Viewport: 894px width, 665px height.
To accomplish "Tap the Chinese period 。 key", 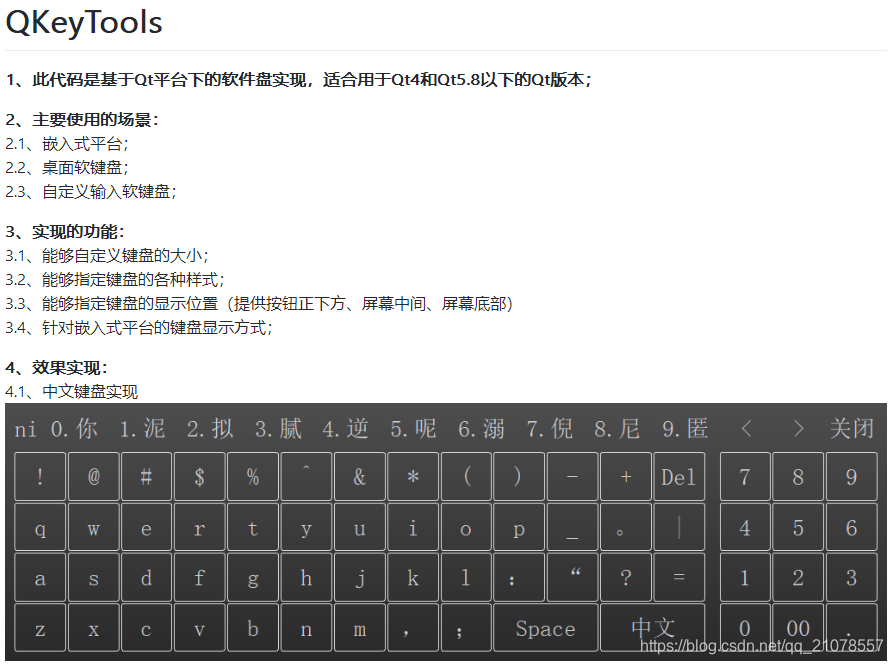I will 625,527.
